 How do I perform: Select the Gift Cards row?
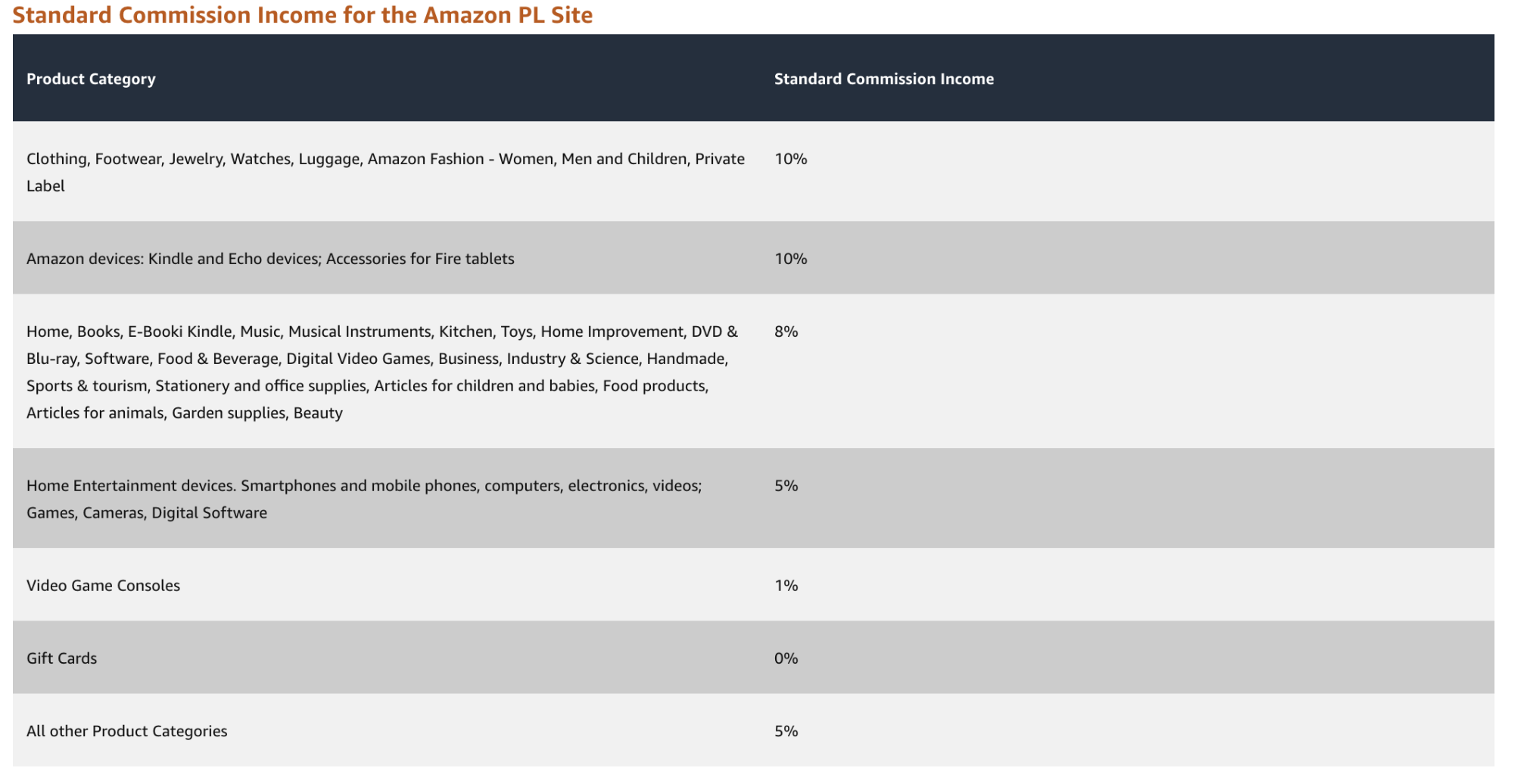[61, 658]
